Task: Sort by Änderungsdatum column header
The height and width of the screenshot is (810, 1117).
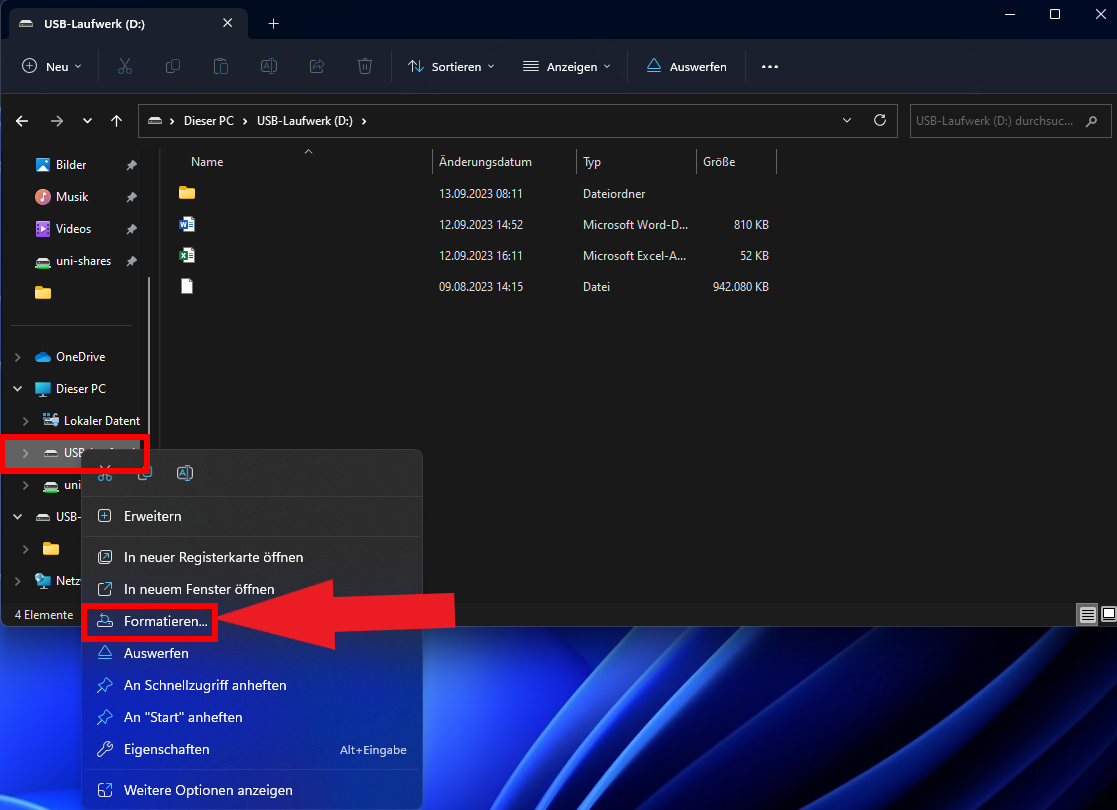Action: [485, 162]
